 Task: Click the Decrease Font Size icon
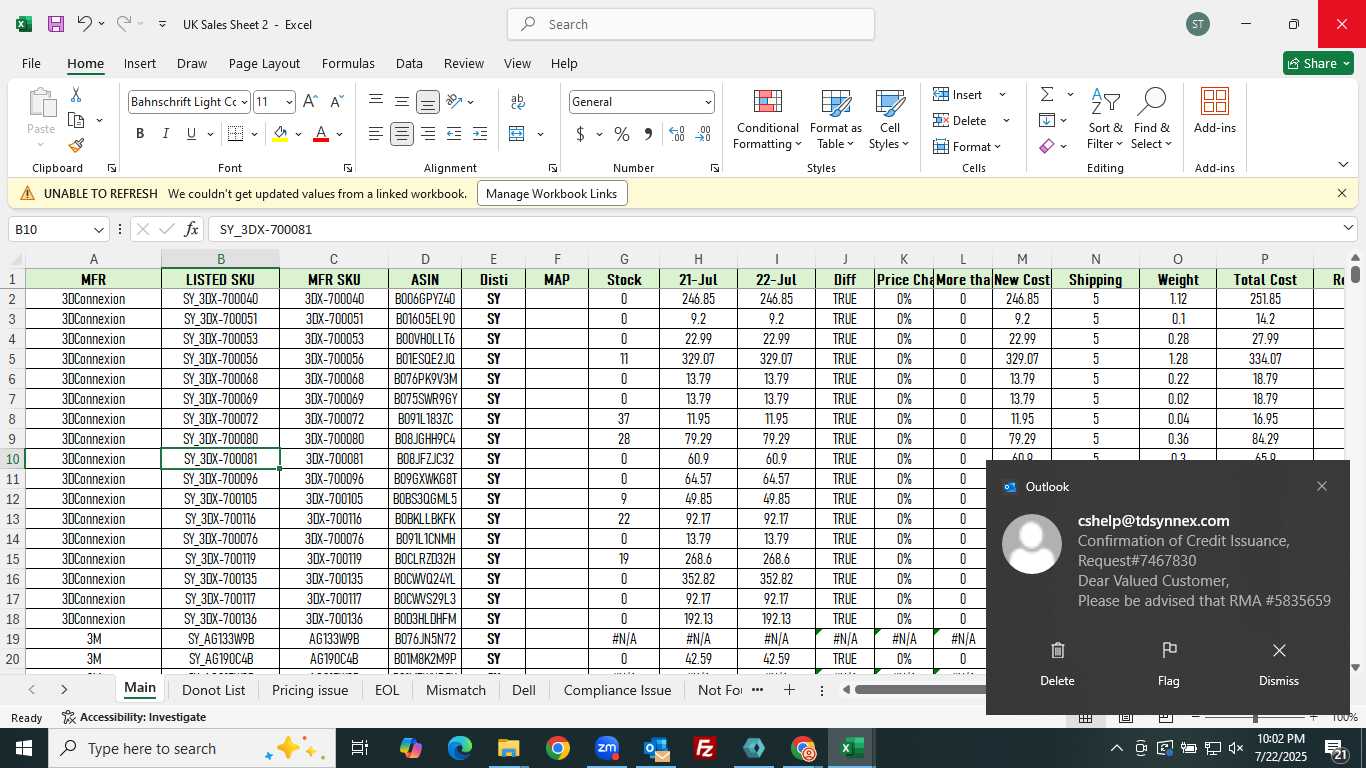[x=336, y=101]
